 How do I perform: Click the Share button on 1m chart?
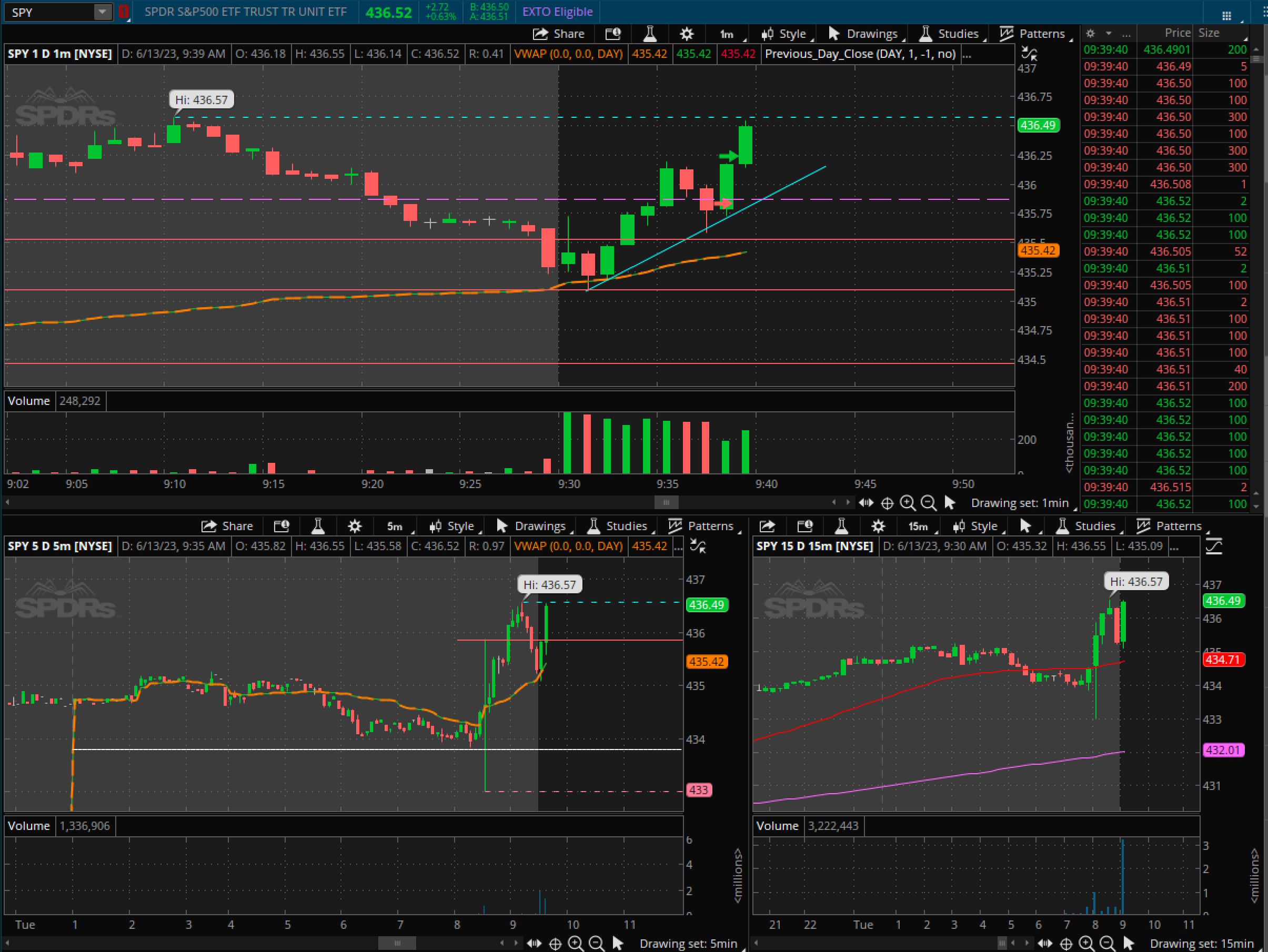pos(559,34)
